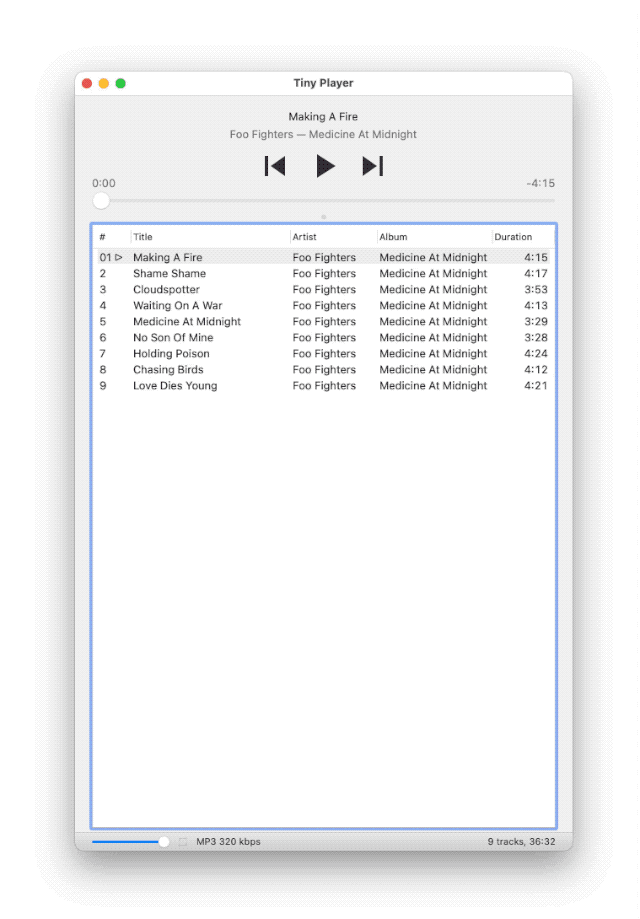Skip to the next track
The width and height of the screenshot is (640, 919).
373,166
